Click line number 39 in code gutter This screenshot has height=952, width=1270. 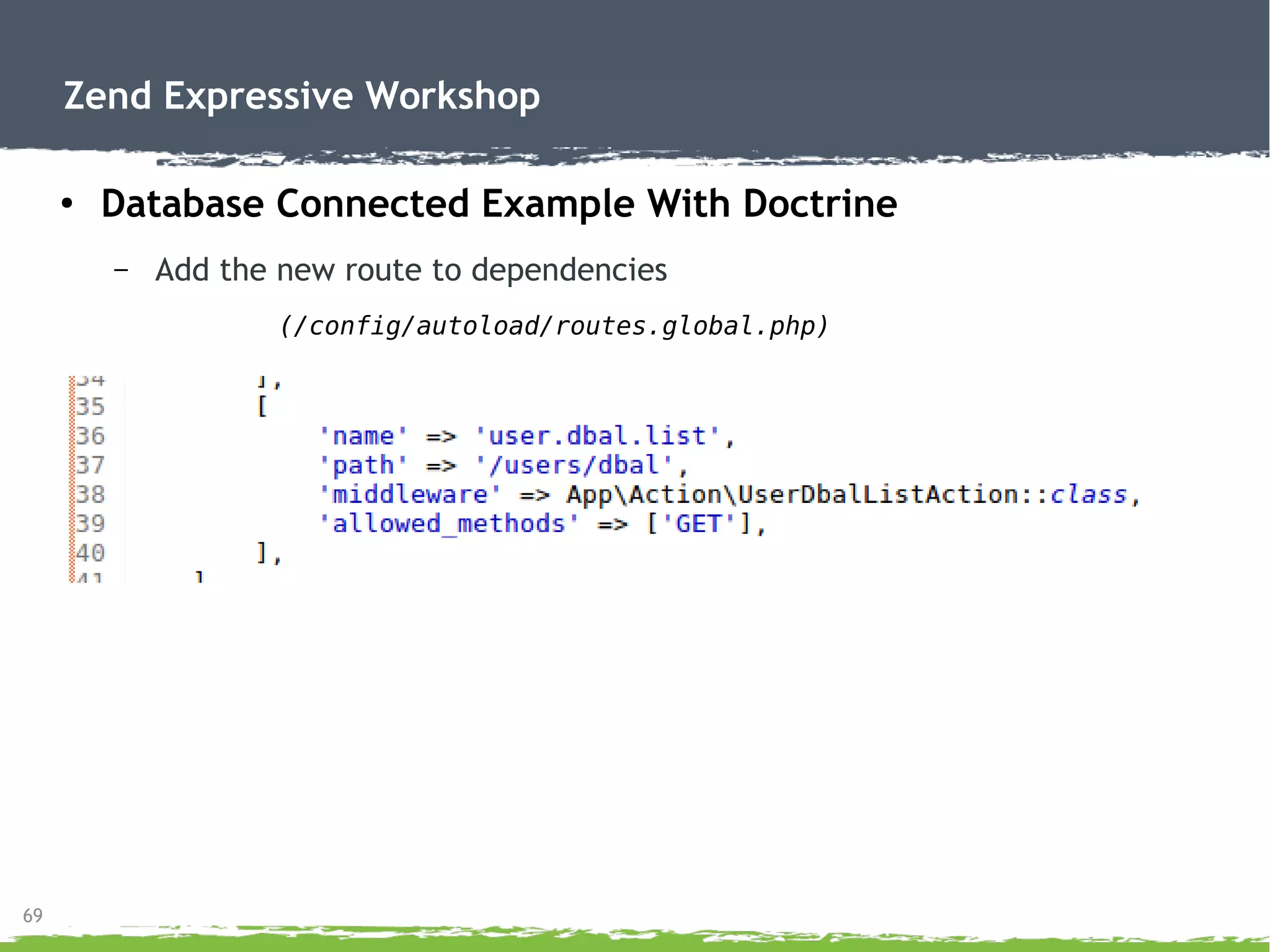[91, 523]
